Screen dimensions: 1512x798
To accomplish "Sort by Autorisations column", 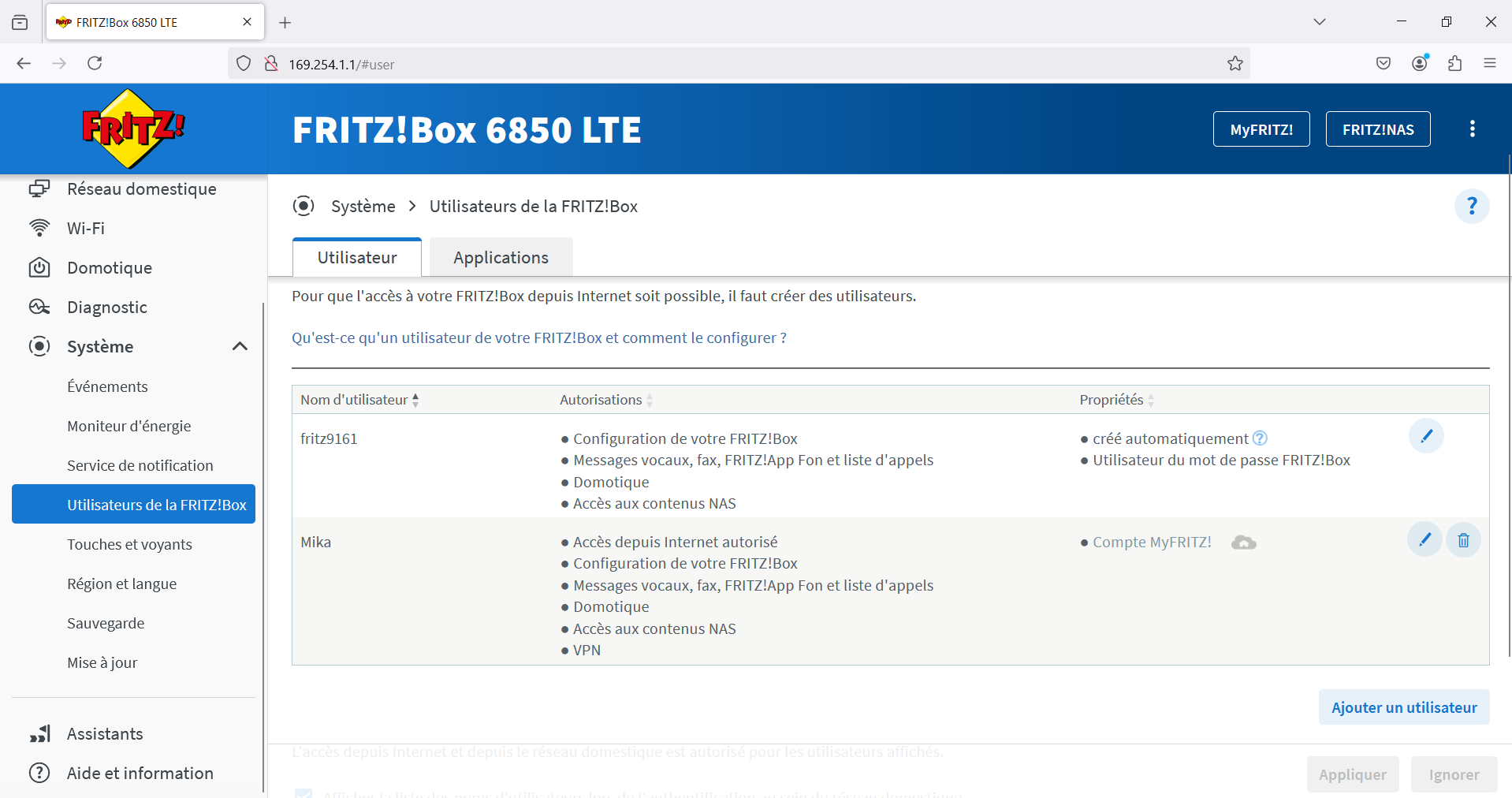I will [606, 400].
